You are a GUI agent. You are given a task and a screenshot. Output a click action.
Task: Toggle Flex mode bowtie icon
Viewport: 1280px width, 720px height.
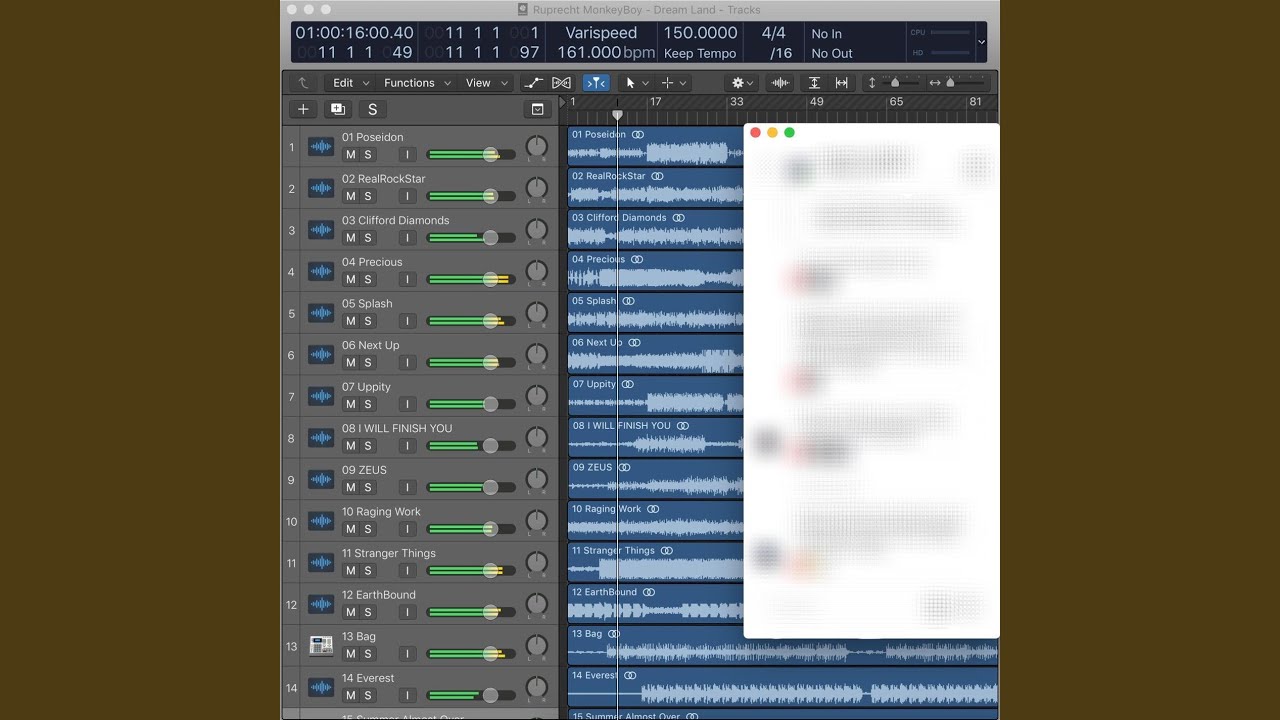tap(562, 83)
